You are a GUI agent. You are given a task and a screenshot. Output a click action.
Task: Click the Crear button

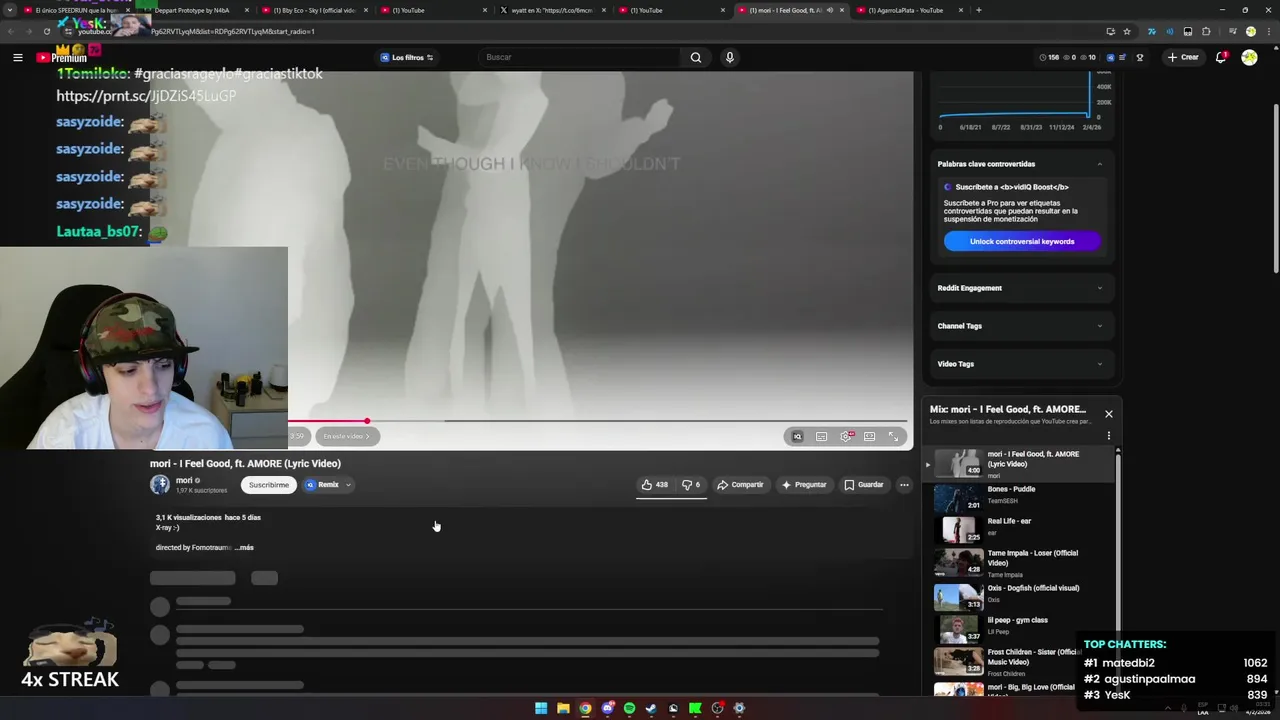point(1183,57)
